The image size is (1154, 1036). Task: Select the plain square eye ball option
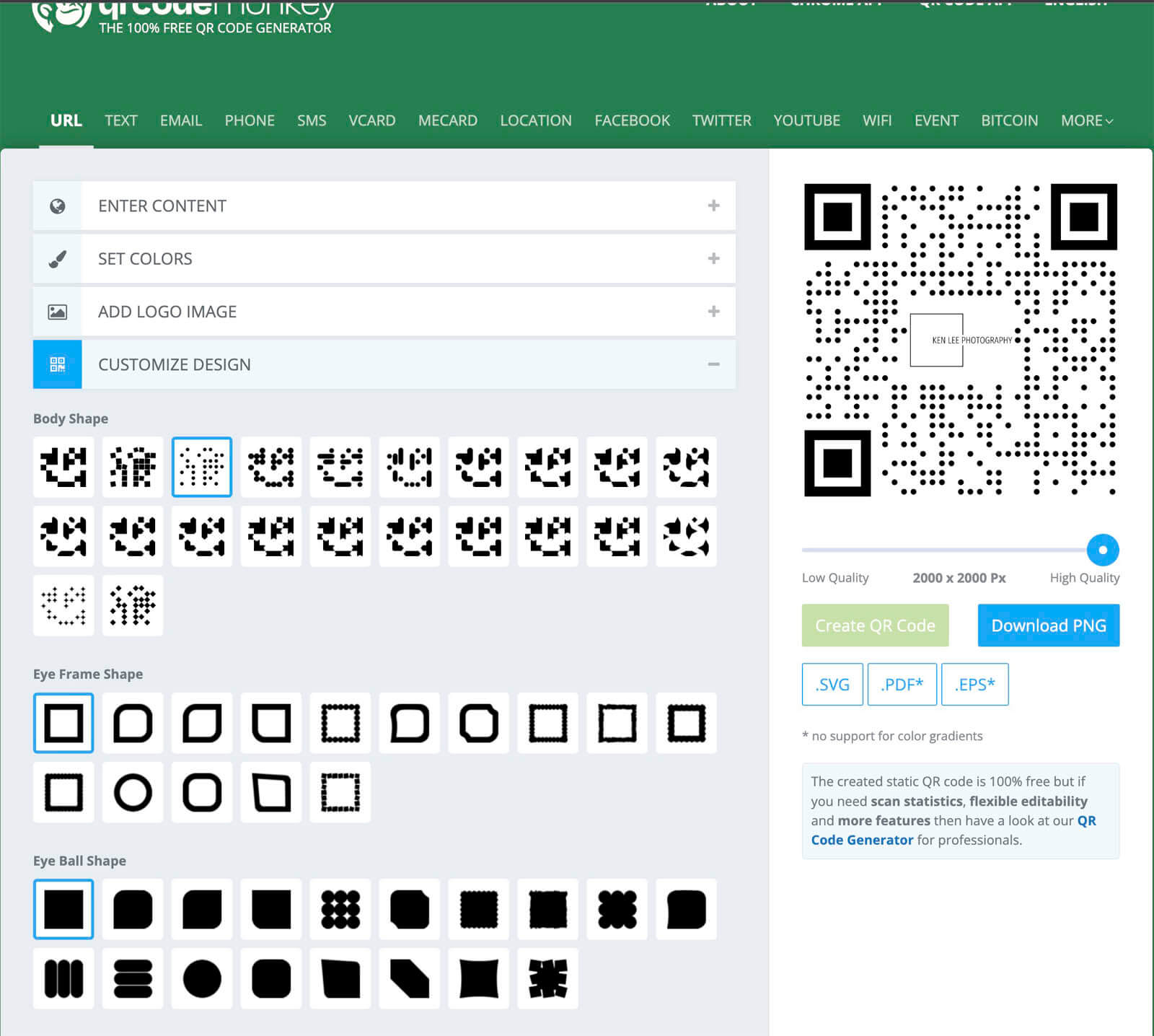63,909
